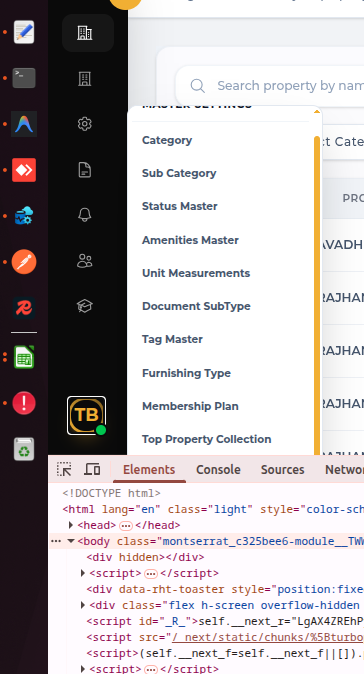This screenshot has height=674, width=364.
Task: Expand the flex h-screen div node
Action: [x=83, y=605]
